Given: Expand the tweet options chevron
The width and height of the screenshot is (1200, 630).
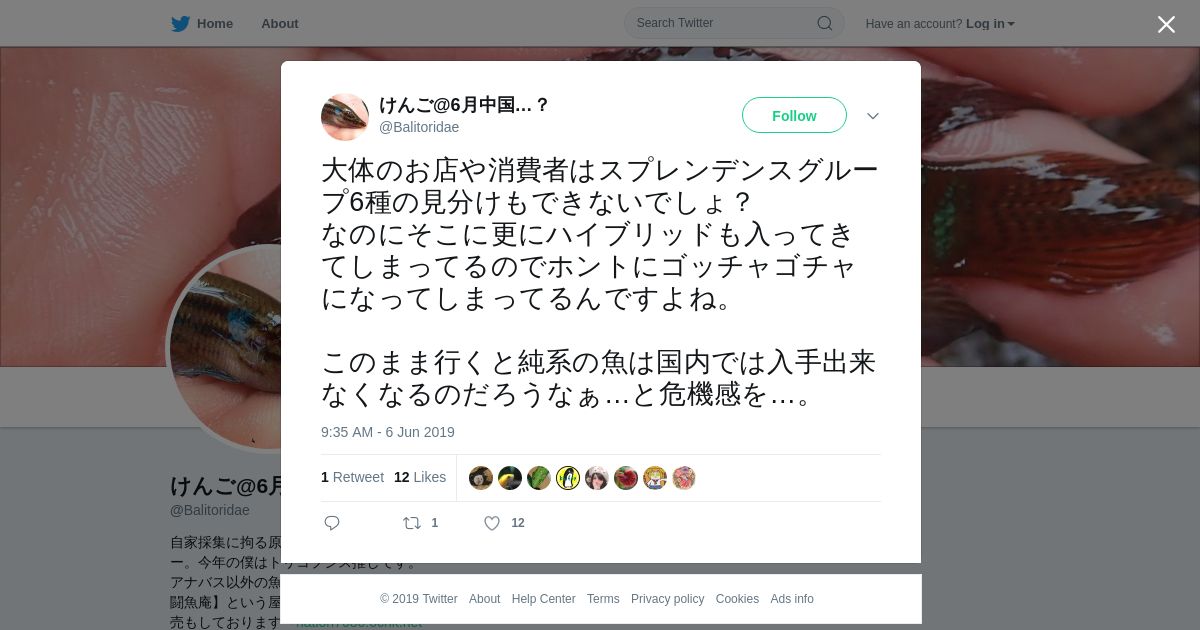Looking at the screenshot, I should (873, 116).
